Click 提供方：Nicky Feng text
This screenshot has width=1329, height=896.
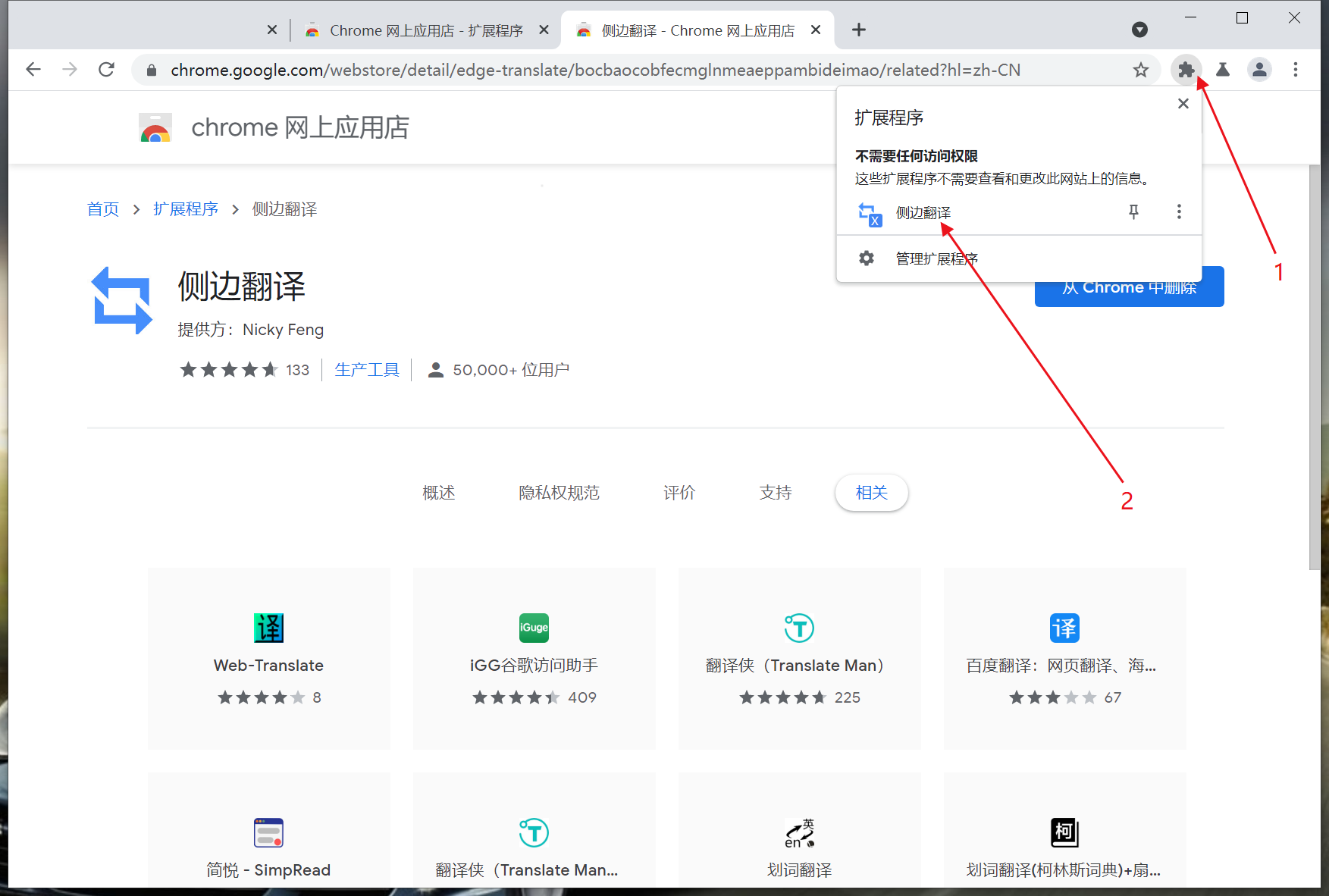pos(251,330)
